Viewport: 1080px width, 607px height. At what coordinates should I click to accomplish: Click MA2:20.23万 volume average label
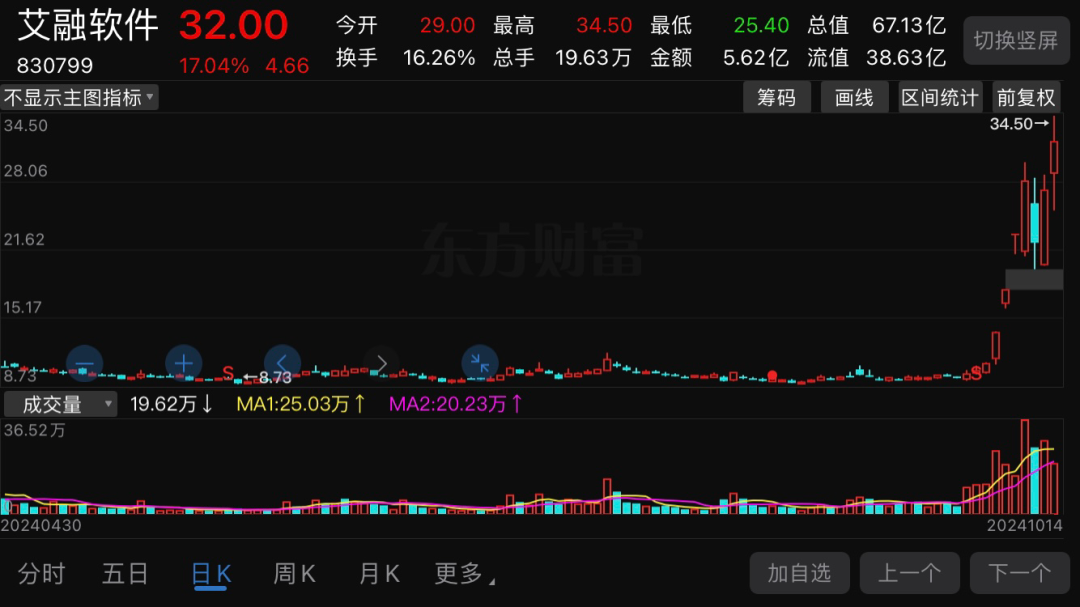pyautogui.click(x=455, y=404)
